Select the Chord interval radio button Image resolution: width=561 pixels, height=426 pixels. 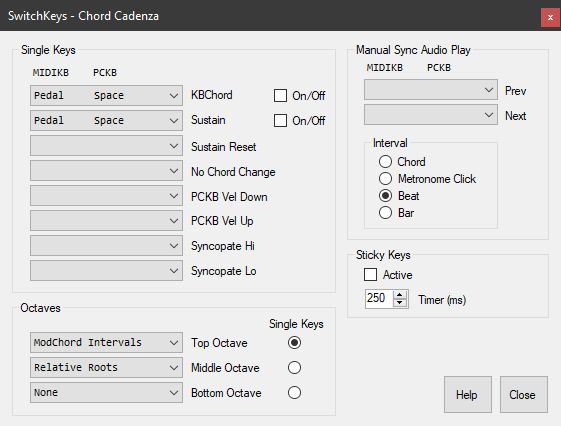385,162
